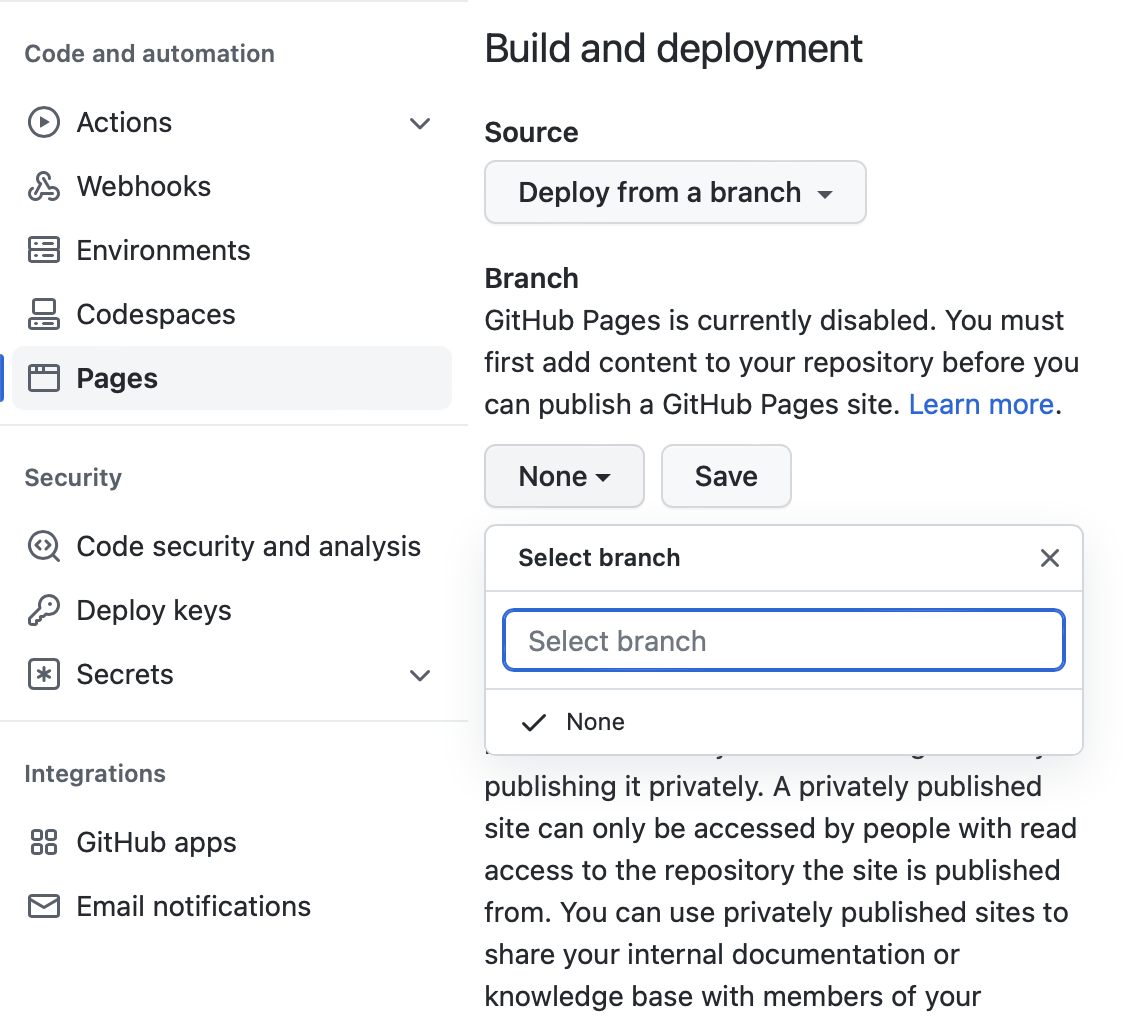This screenshot has height=1020, width=1134.
Task: Click the Codespaces icon
Action: tap(43, 314)
